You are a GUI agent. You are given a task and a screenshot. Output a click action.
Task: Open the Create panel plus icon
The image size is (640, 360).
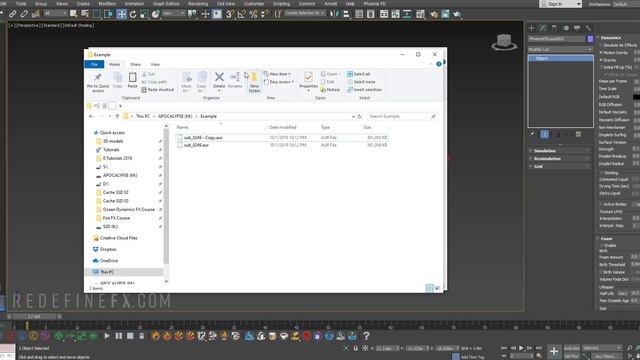(531, 28)
